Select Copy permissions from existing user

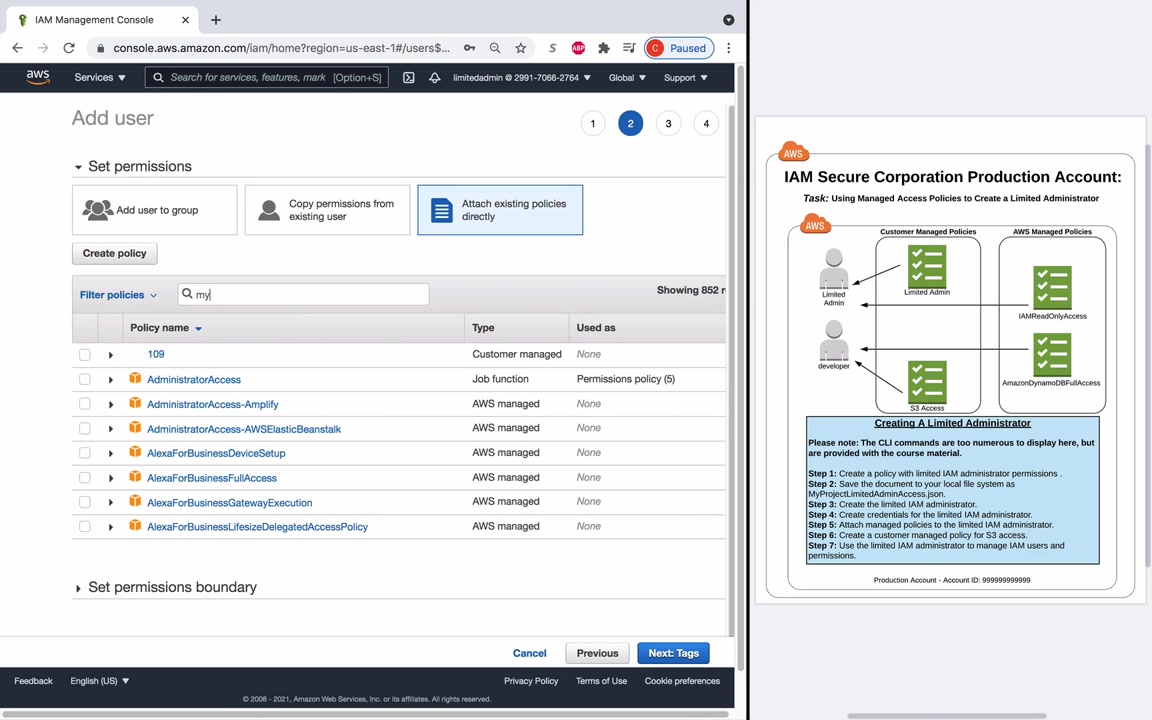point(328,210)
